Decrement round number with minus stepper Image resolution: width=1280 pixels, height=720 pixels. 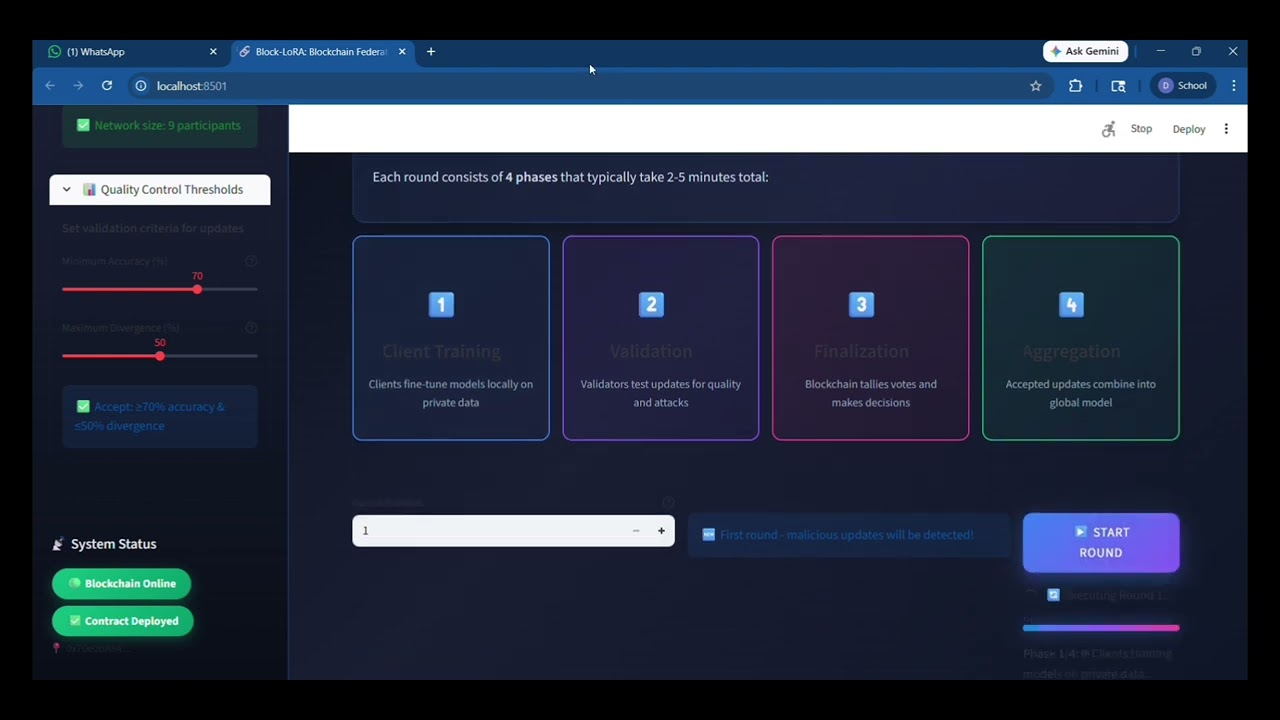pyautogui.click(x=636, y=531)
